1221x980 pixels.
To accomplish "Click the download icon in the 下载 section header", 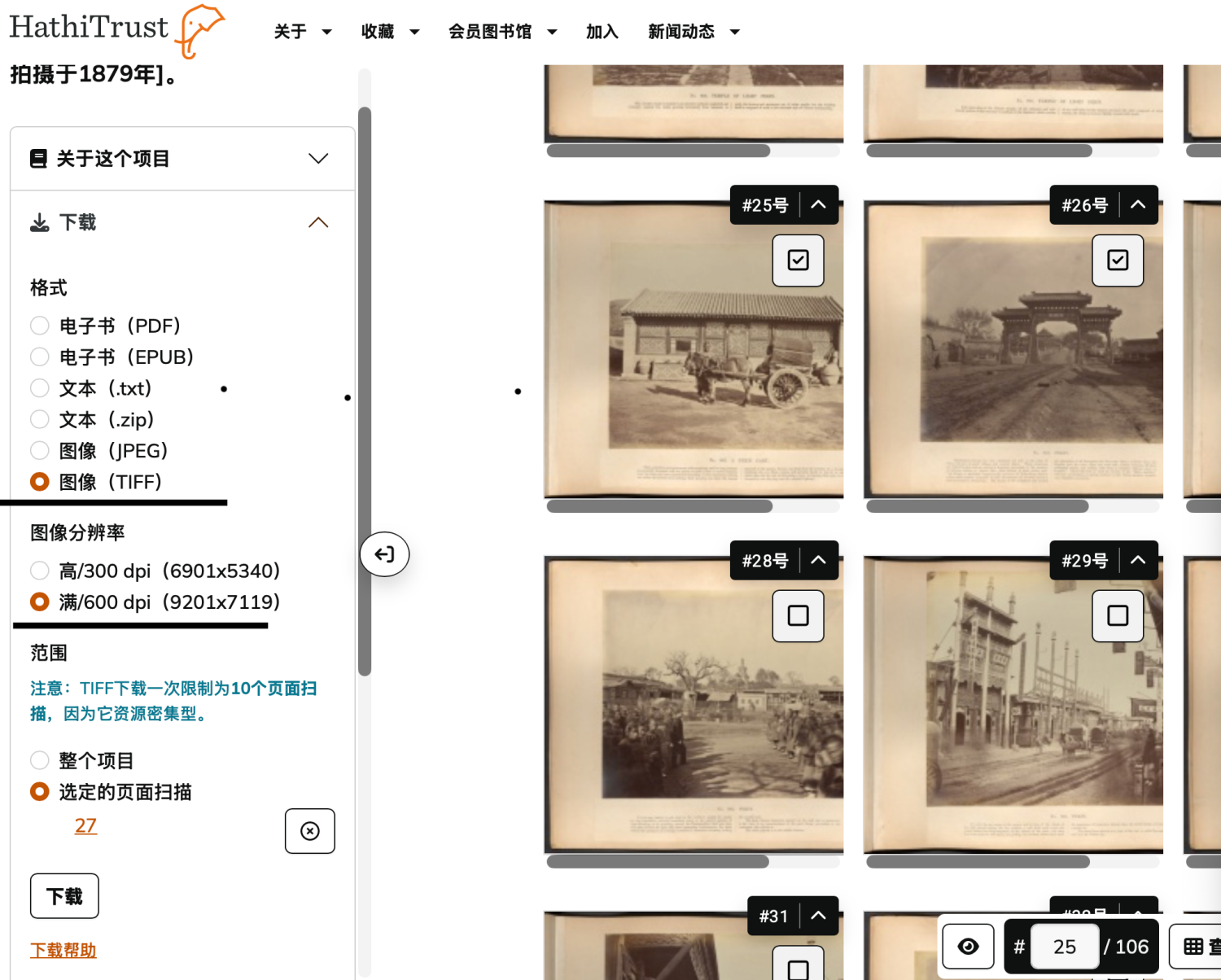I will coord(39,223).
